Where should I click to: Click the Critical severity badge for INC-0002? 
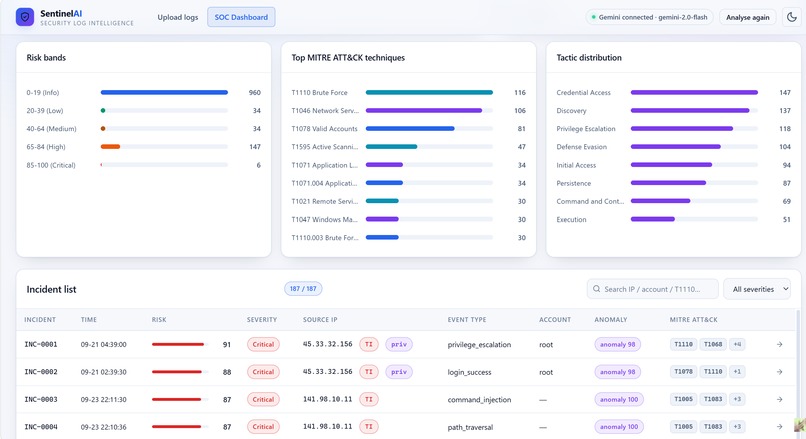point(263,372)
